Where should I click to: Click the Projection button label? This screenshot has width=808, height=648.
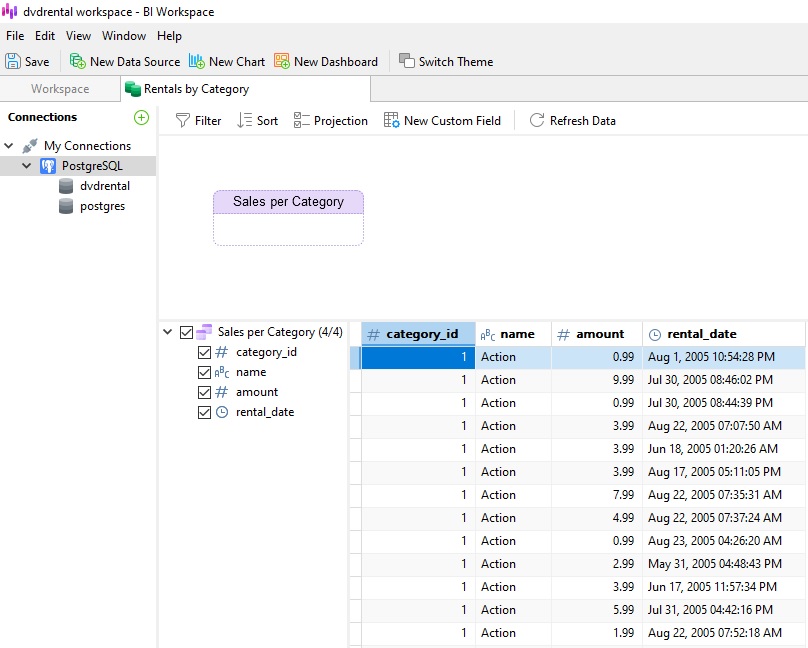point(341,121)
